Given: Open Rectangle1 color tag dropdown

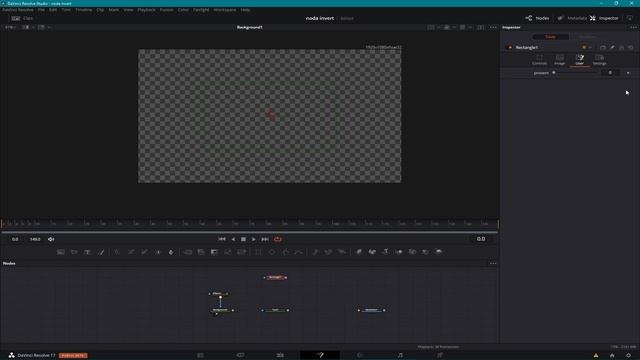Looking at the screenshot, I should (586, 47).
